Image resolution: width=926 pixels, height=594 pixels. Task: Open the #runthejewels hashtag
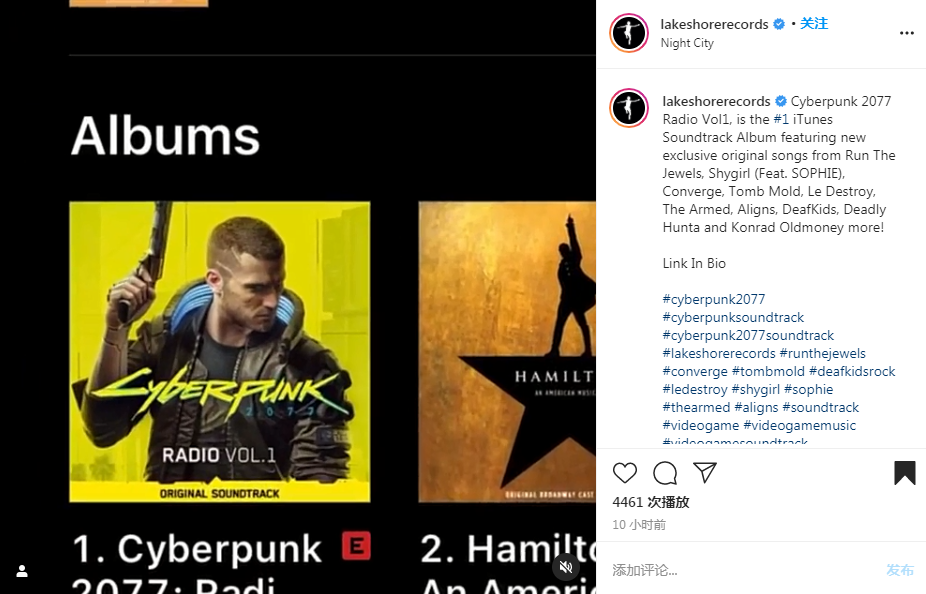coord(822,353)
